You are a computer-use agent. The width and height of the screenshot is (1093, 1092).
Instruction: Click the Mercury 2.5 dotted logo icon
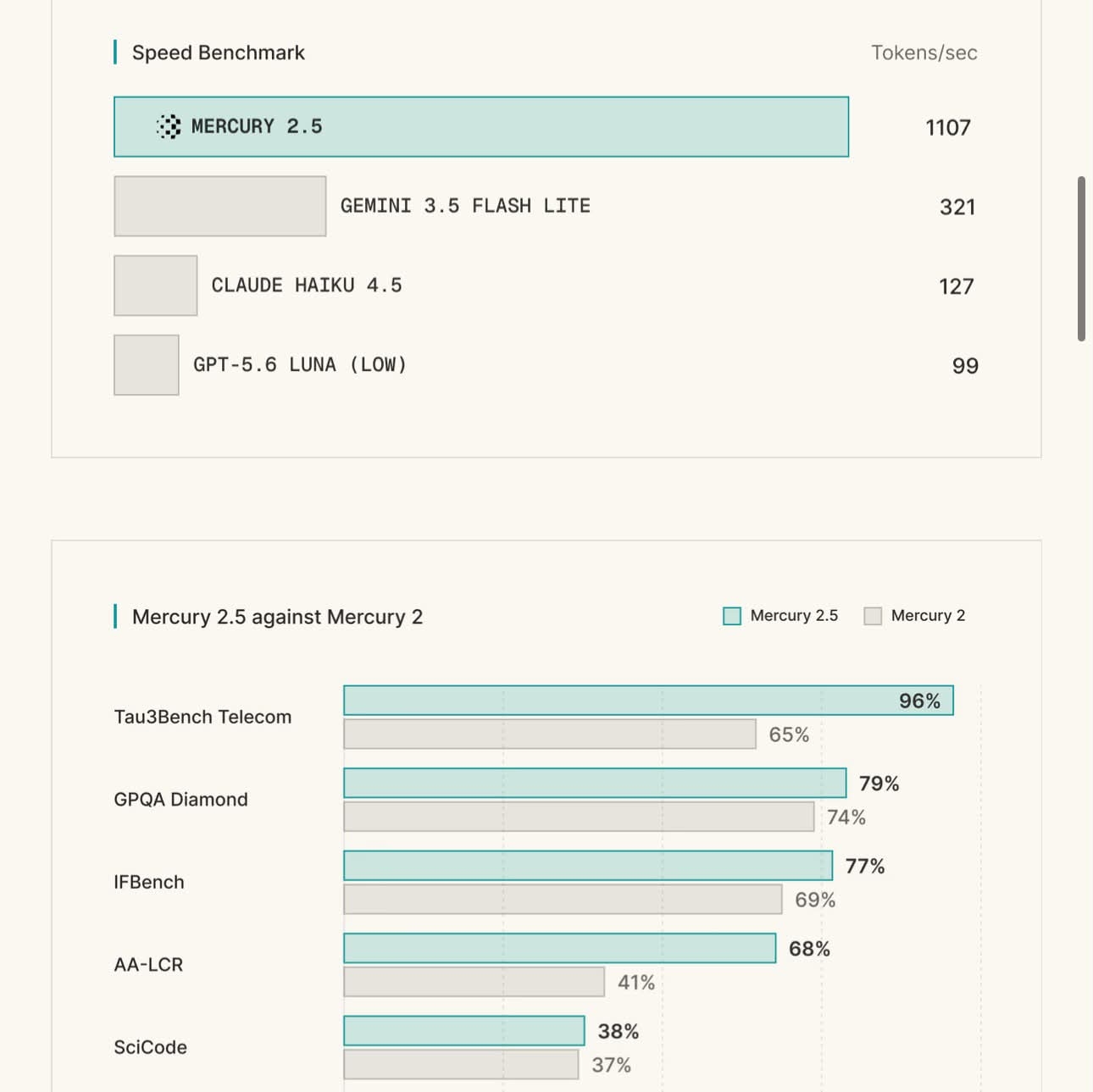click(169, 126)
